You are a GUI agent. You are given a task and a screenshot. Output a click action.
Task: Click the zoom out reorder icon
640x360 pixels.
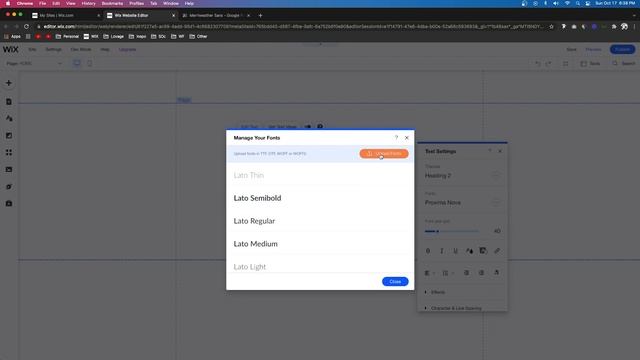click(x=565, y=64)
